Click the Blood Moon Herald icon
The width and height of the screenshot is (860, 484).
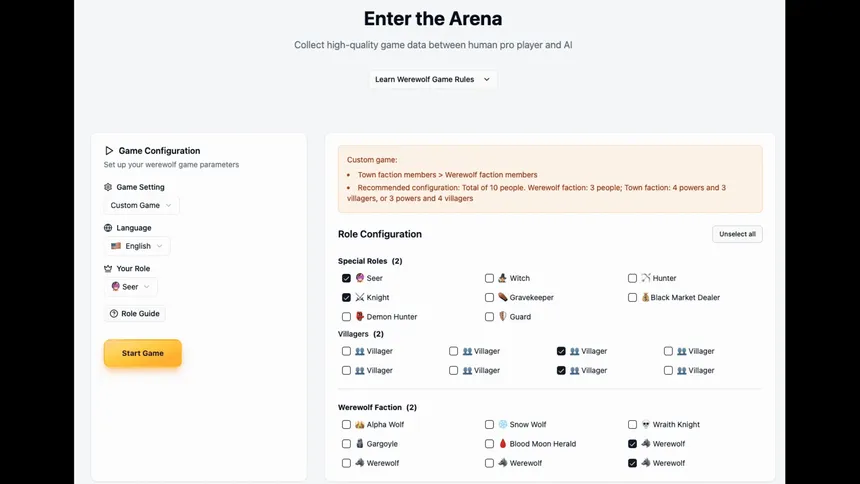503,443
